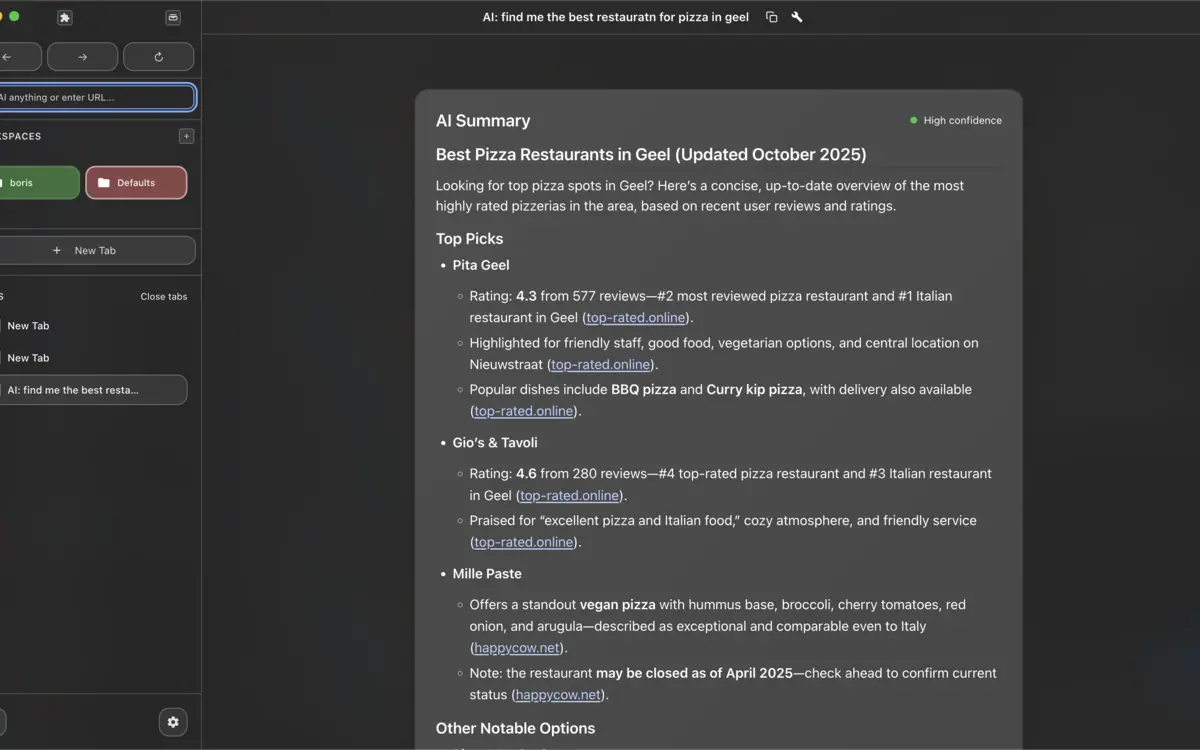Open the extensions puzzle icon

[65, 17]
